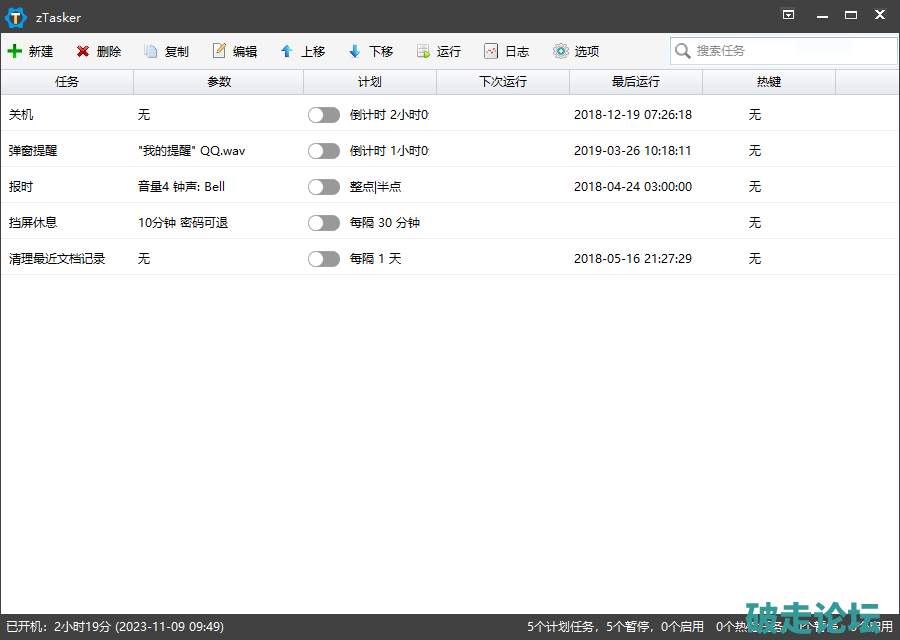900x640 pixels.
Task: Sort by the 最后运行 column header
Action: (636, 82)
